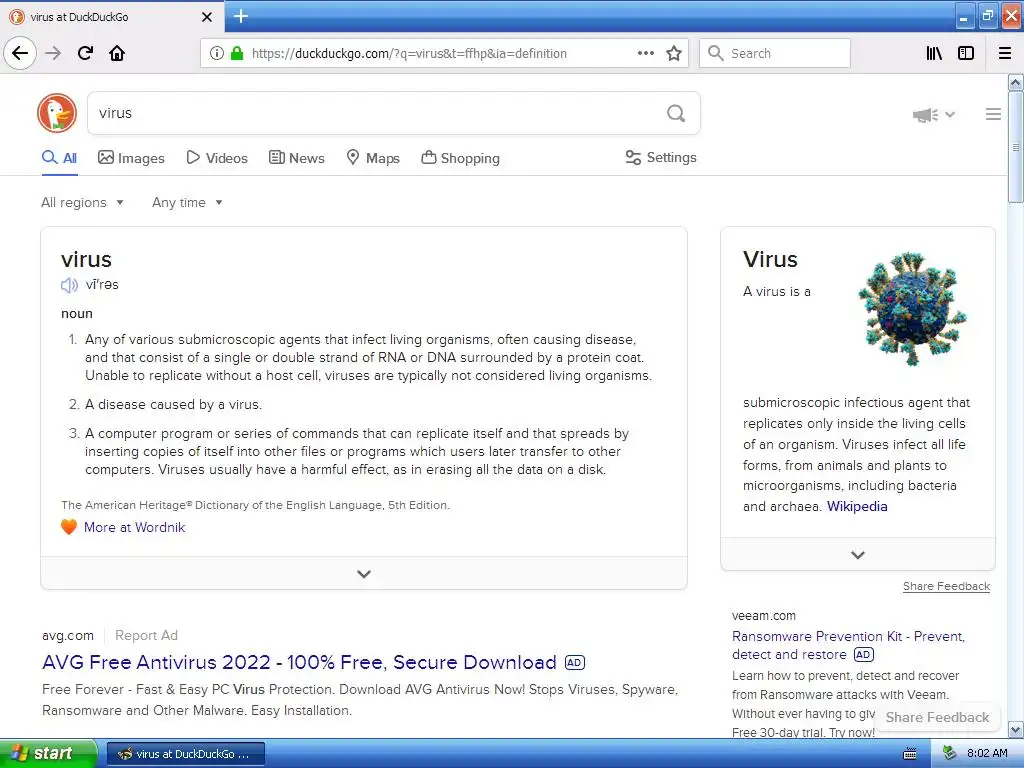1024x768 pixels.
Task: Open the browser home page
Action: tap(117, 53)
